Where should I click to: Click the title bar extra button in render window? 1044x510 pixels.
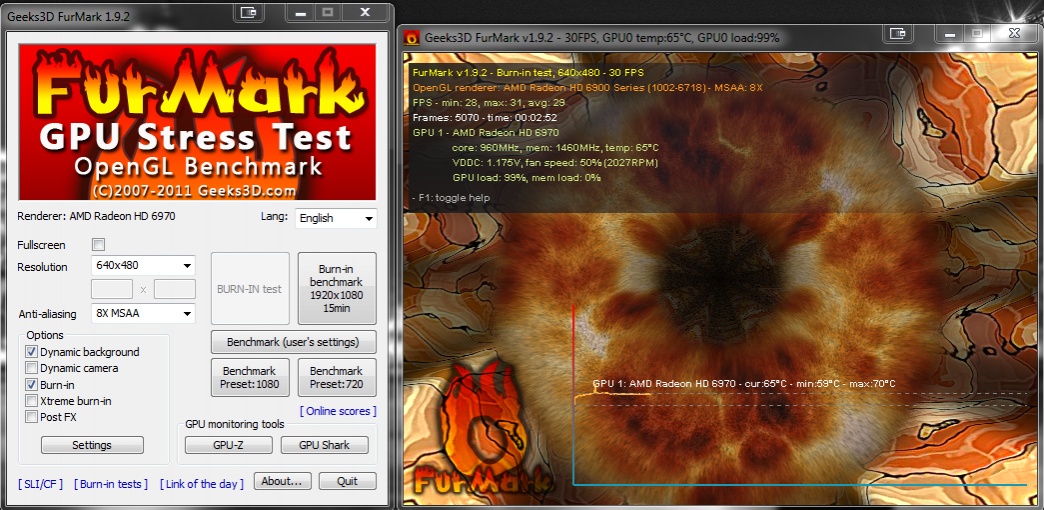pos(898,33)
